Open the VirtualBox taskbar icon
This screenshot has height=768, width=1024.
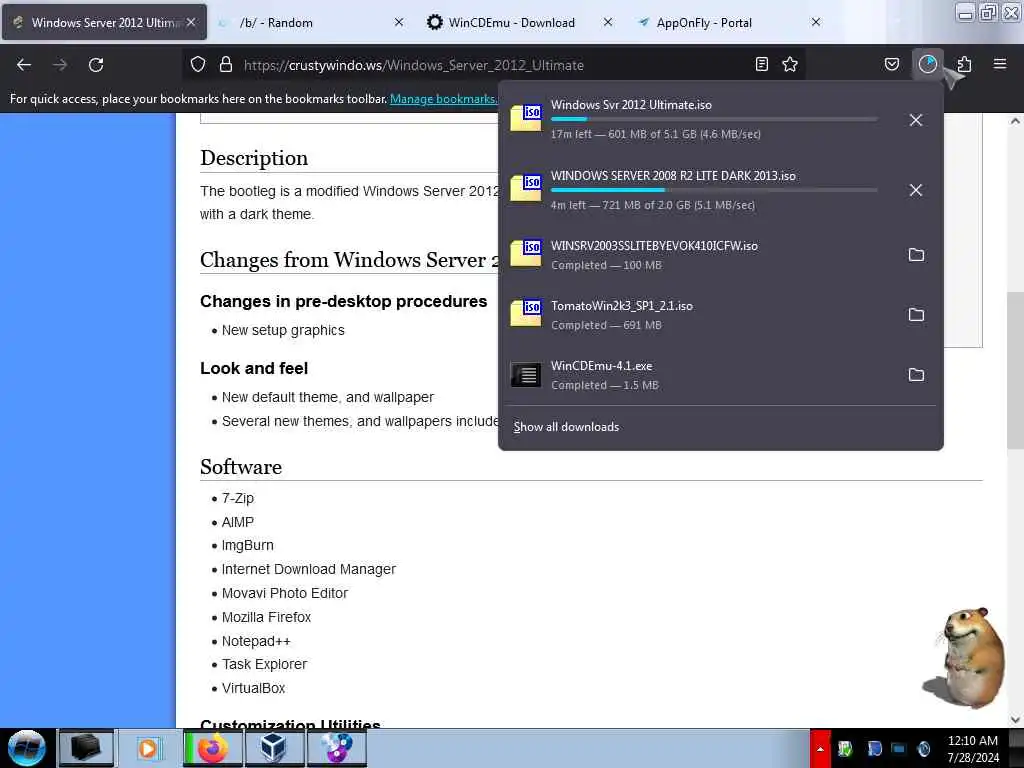click(274, 748)
